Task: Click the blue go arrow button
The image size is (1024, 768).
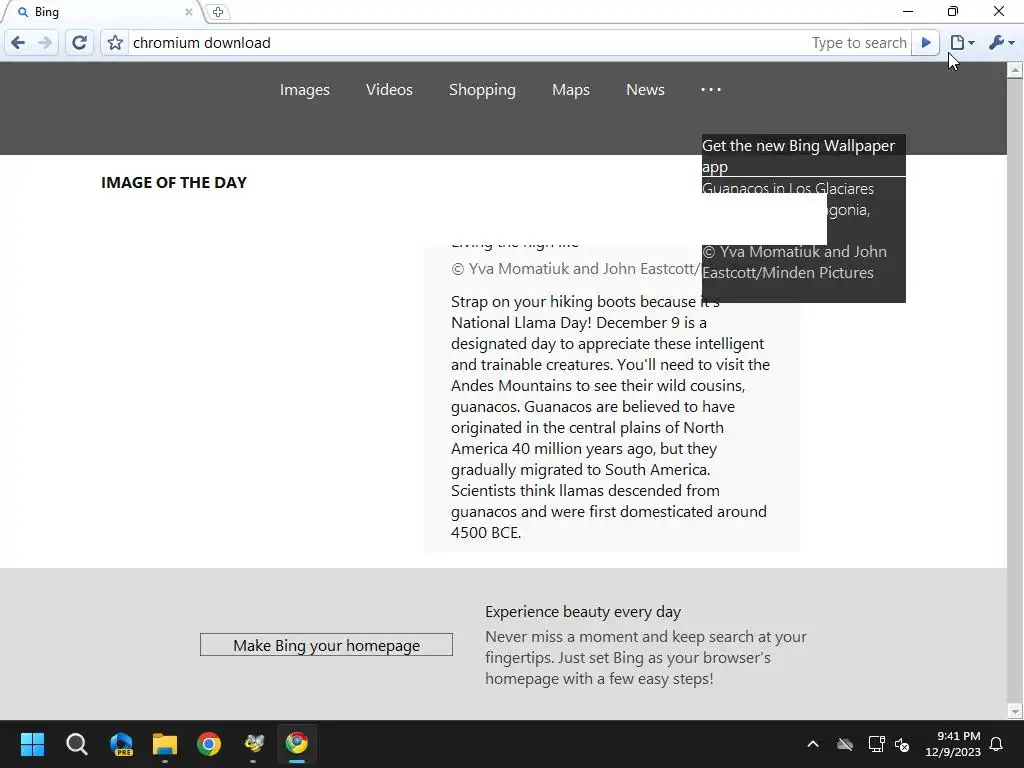Action: point(925,43)
